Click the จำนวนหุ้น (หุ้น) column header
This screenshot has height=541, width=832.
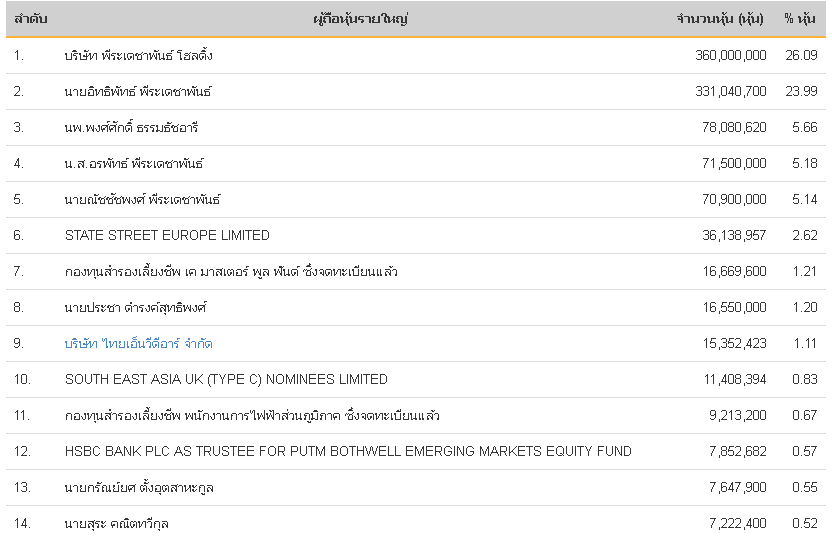[720, 19]
